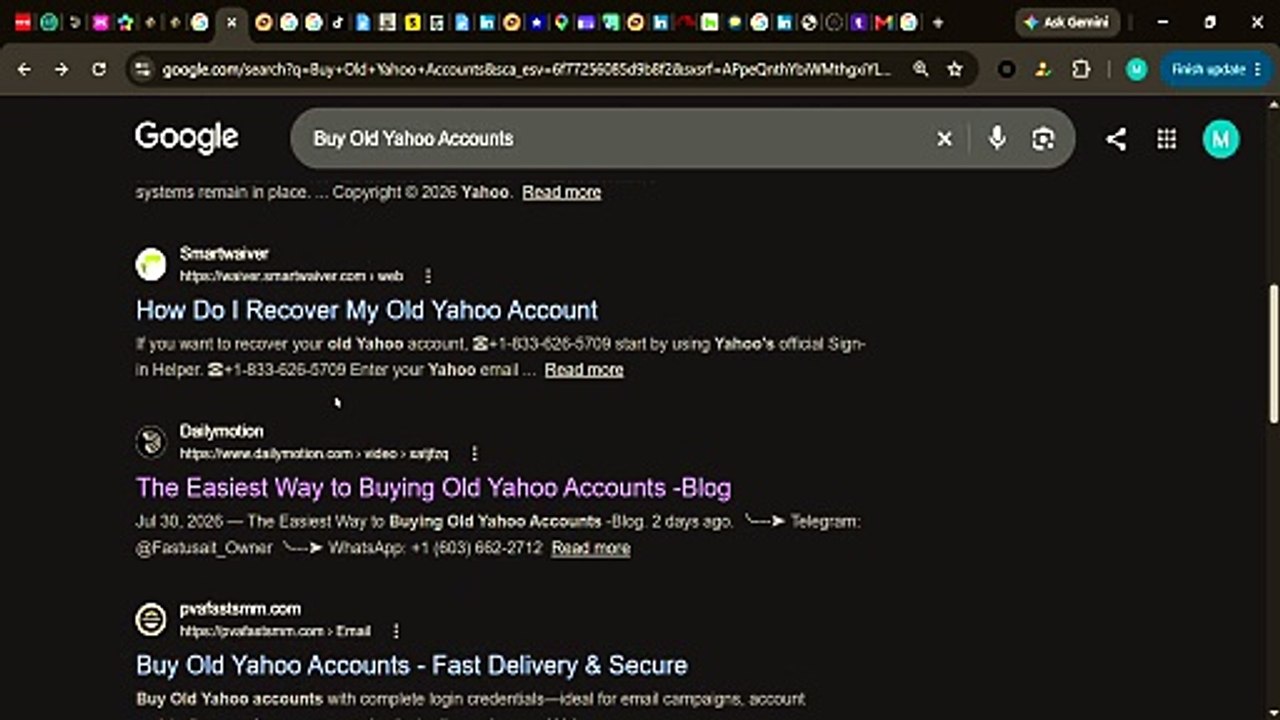Click the Dailymotion site name
The width and height of the screenshot is (1280, 720).
click(222, 432)
